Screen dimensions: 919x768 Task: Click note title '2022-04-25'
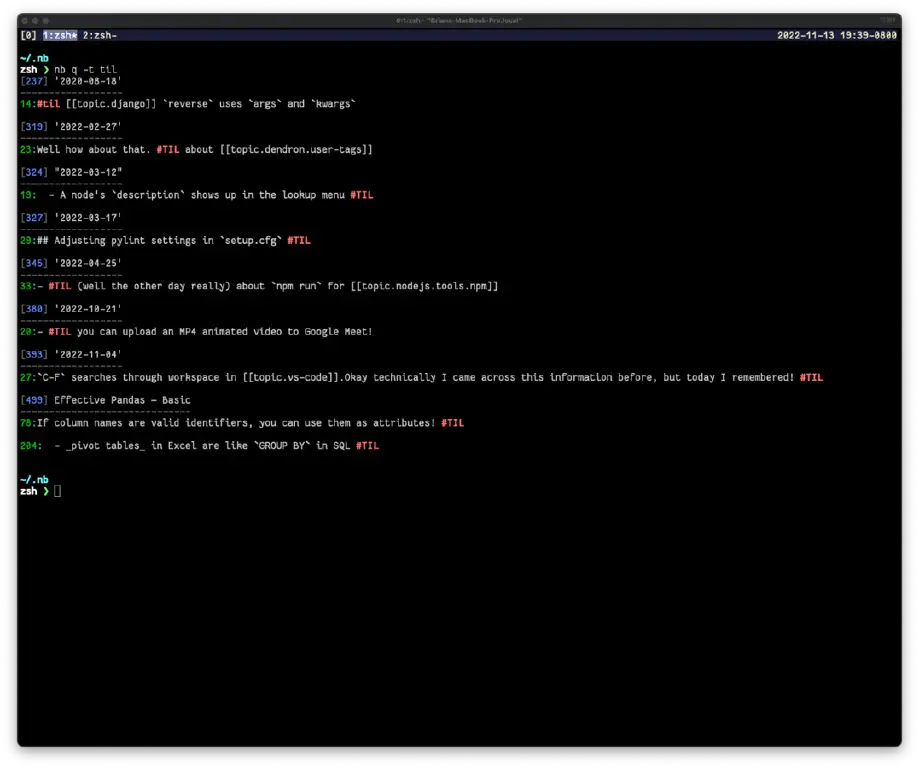coord(88,263)
